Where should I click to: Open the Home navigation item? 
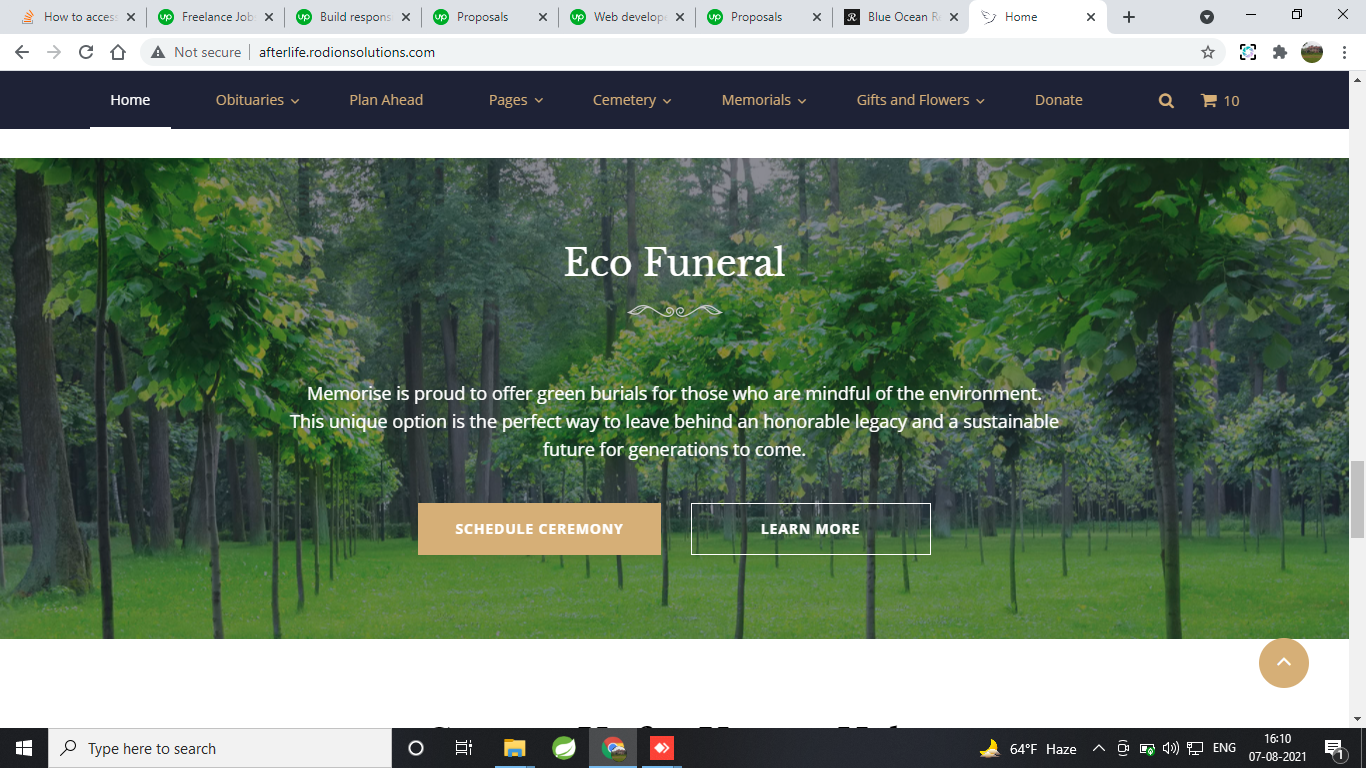pos(130,100)
